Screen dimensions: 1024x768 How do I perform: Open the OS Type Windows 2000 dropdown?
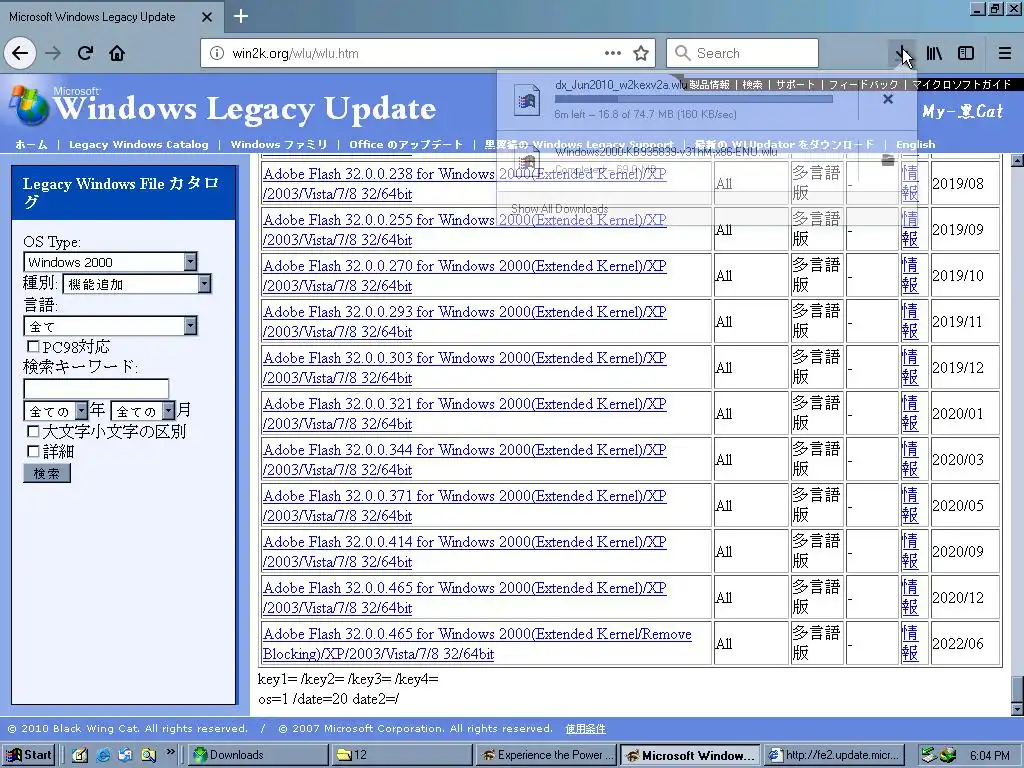110,262
